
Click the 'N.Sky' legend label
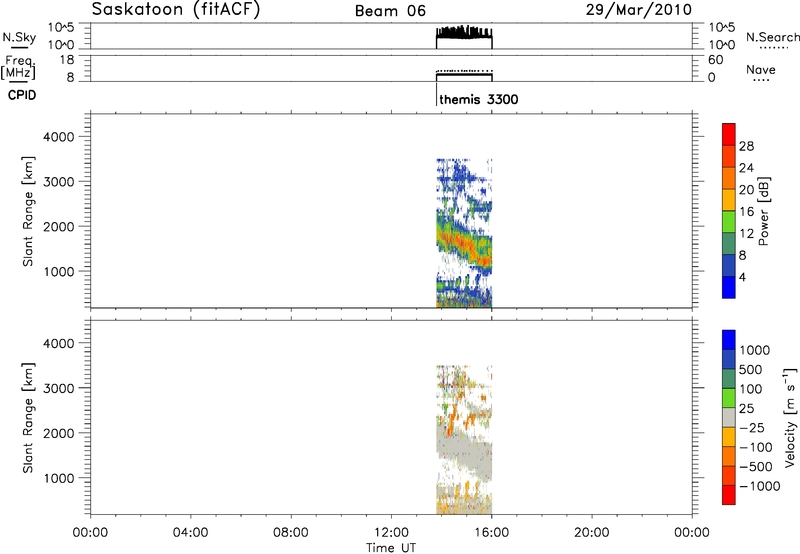[x=19, y=37]
